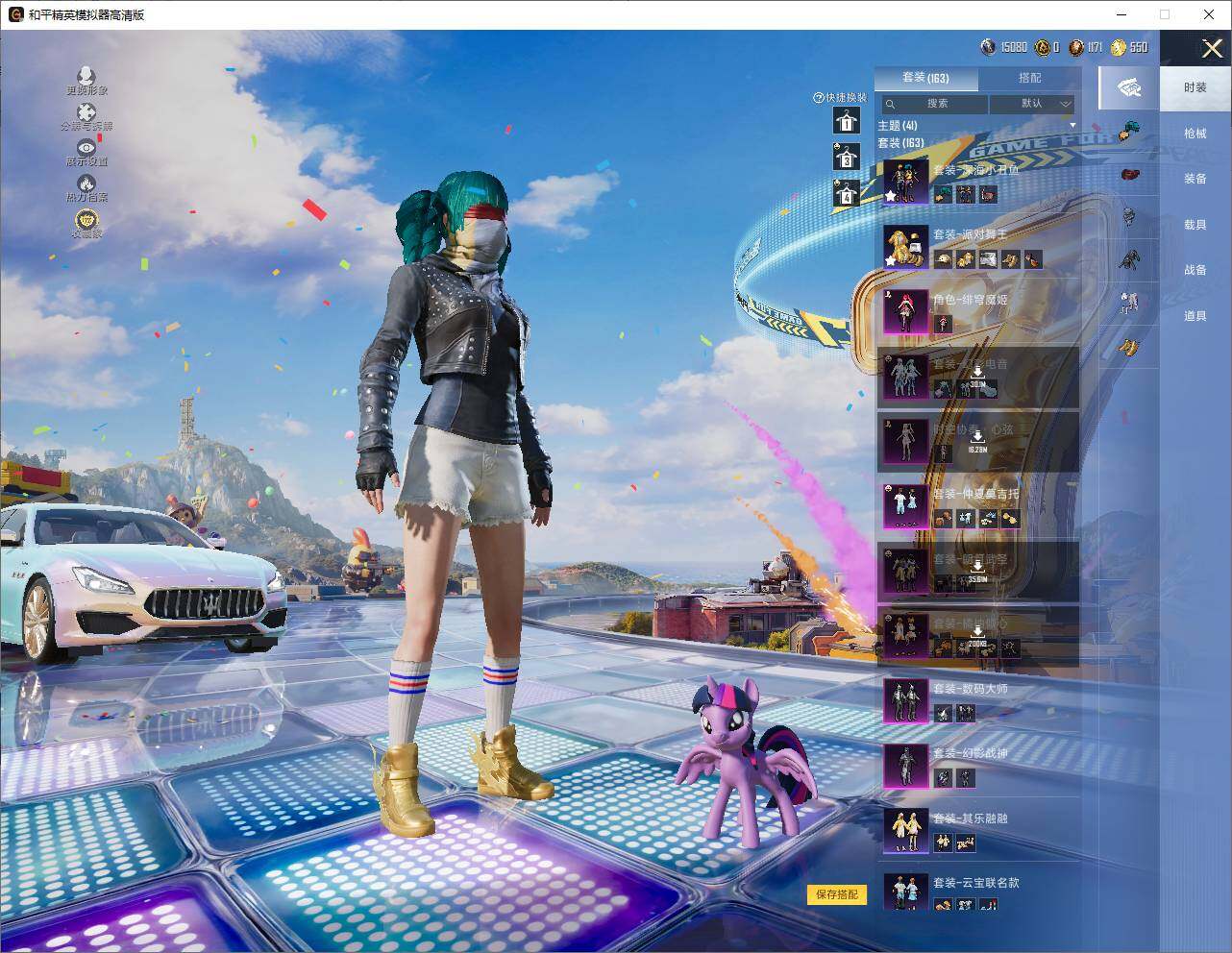Click the emulator app icon in title bar
Image resolution: width=1232 pixels, height=953 pixels.
pyautogui.click(x=16, y=14)
